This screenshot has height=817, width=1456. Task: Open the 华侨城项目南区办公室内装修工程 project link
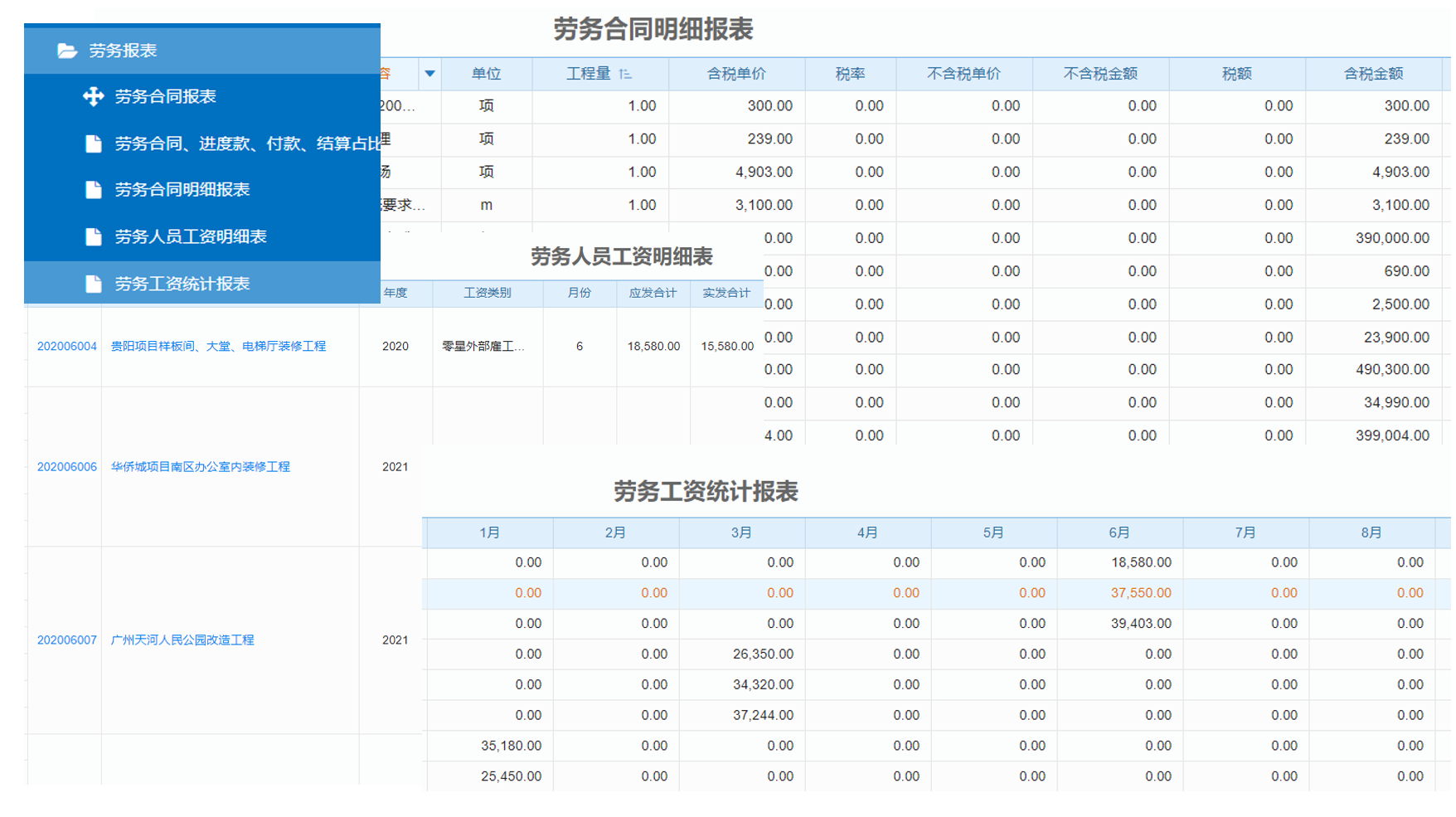tap(200, 467)
